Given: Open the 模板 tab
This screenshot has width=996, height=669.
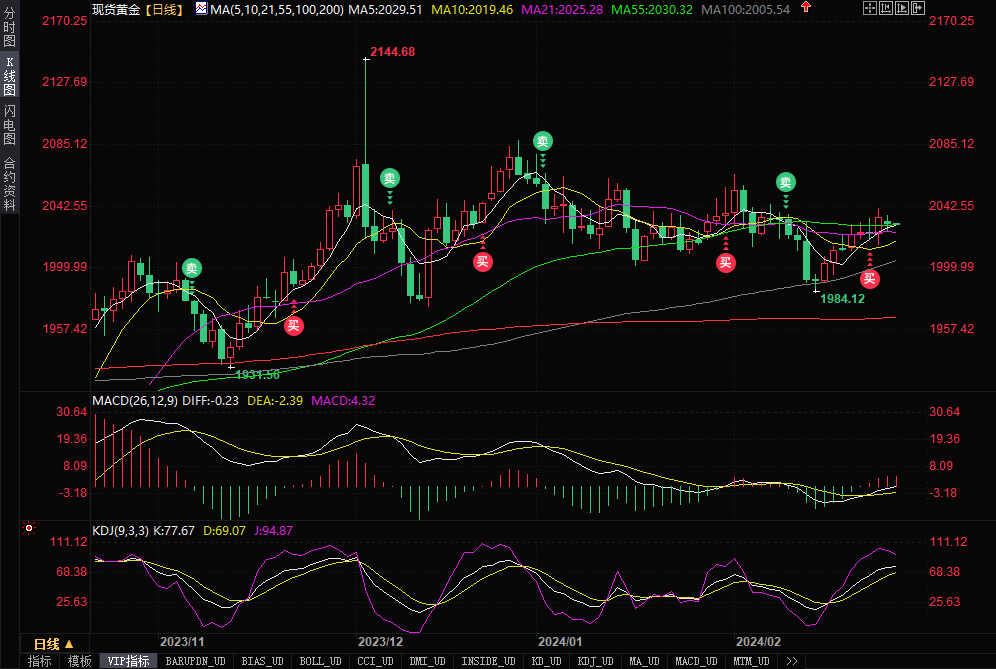Looking at the screenshot, I should [x=79, y=661].
